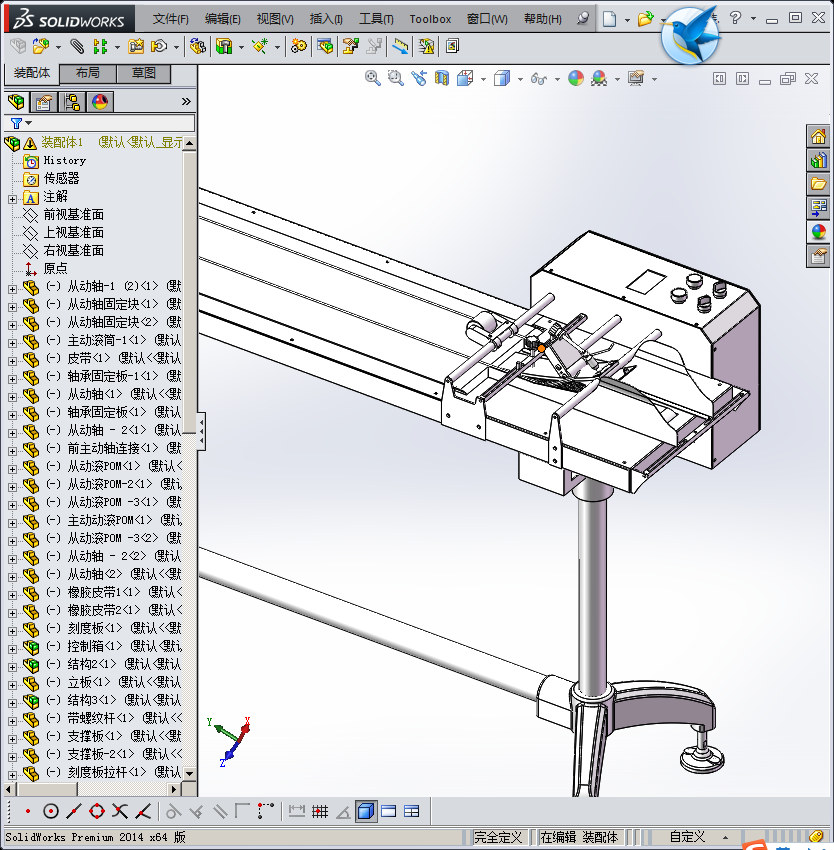Select the 前视基准面 plane
The width and height of the screenshot is (834, 850).
pos(73,215)
